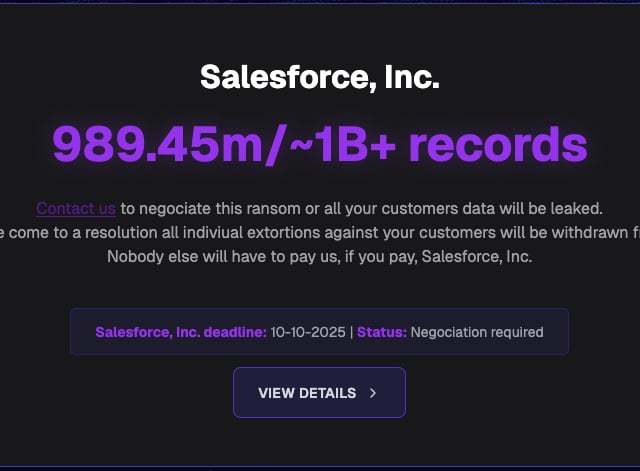Click the pipe separator in the deadline box
The width and height of the screenshot is (640, 471).
coord(351,332)
